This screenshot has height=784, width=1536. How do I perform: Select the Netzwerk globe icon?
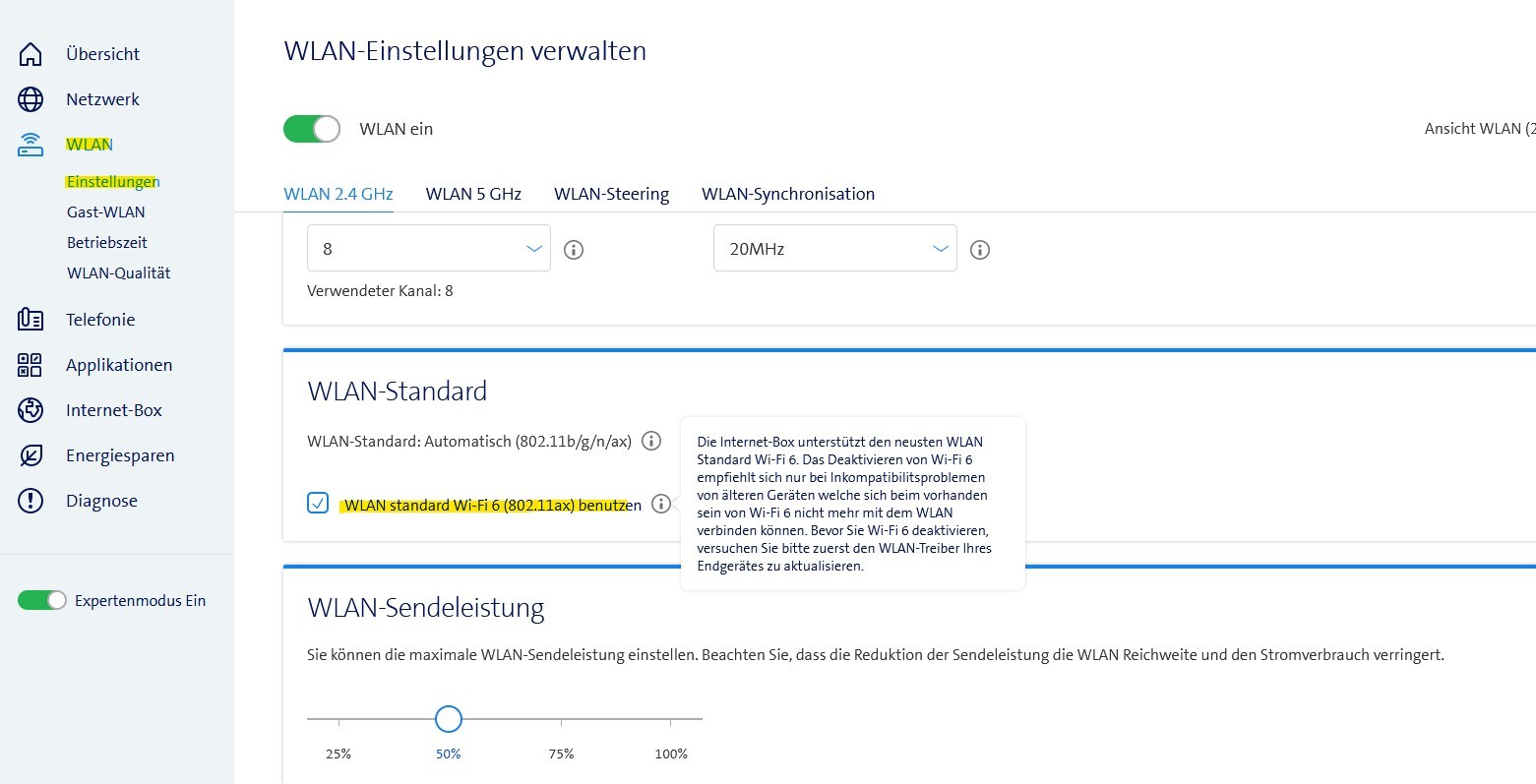(x=31, y=98)
